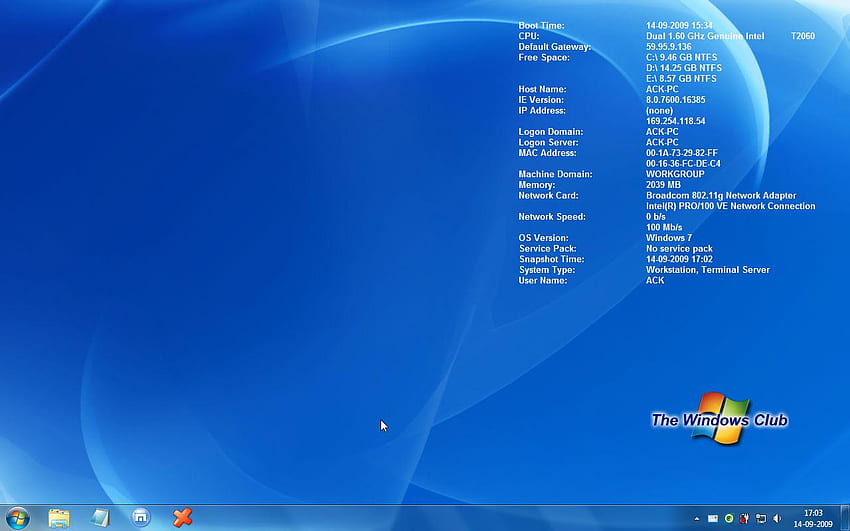
Task: Open Windows Explorer from the taskbar
Action: tap(59, 518)
